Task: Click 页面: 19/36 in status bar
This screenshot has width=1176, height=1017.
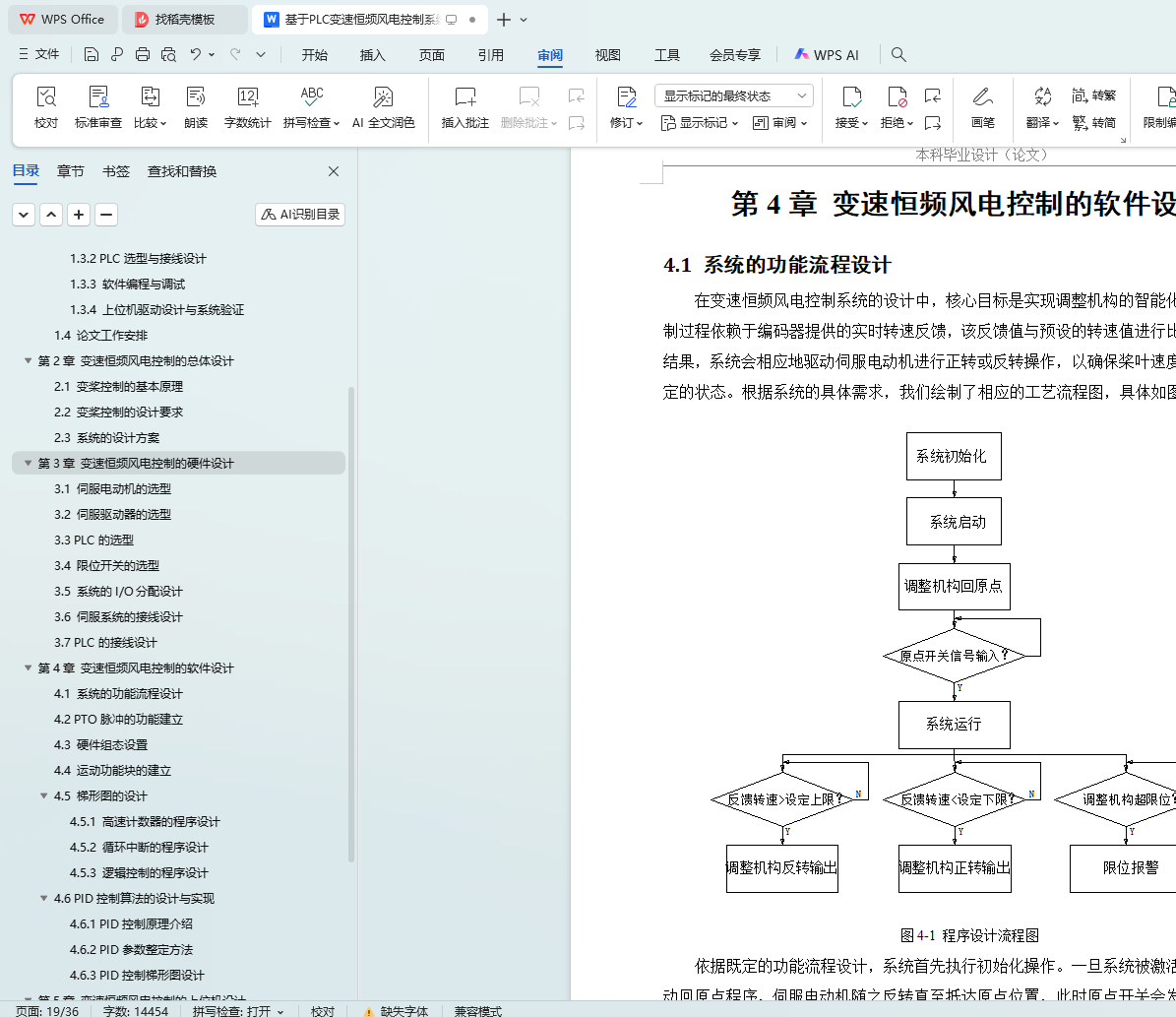Action: tap(47, 1011)
